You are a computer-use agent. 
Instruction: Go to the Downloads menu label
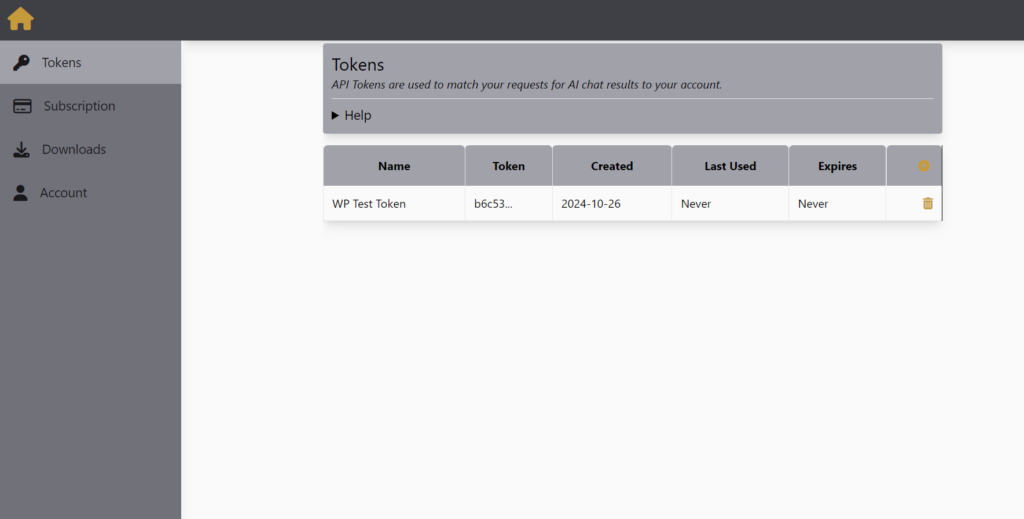pyautogui.click(x=73, y=150)
